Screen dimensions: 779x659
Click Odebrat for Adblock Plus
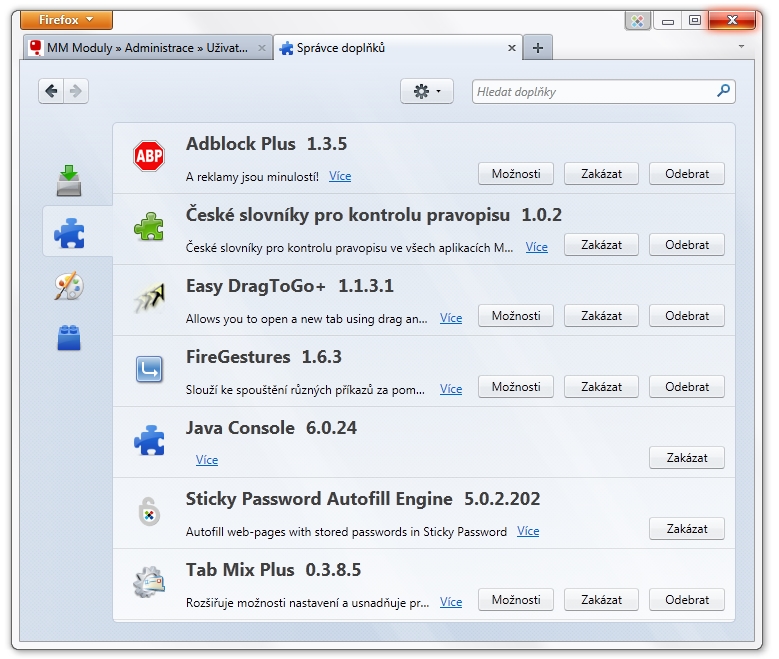pos(687,174)
